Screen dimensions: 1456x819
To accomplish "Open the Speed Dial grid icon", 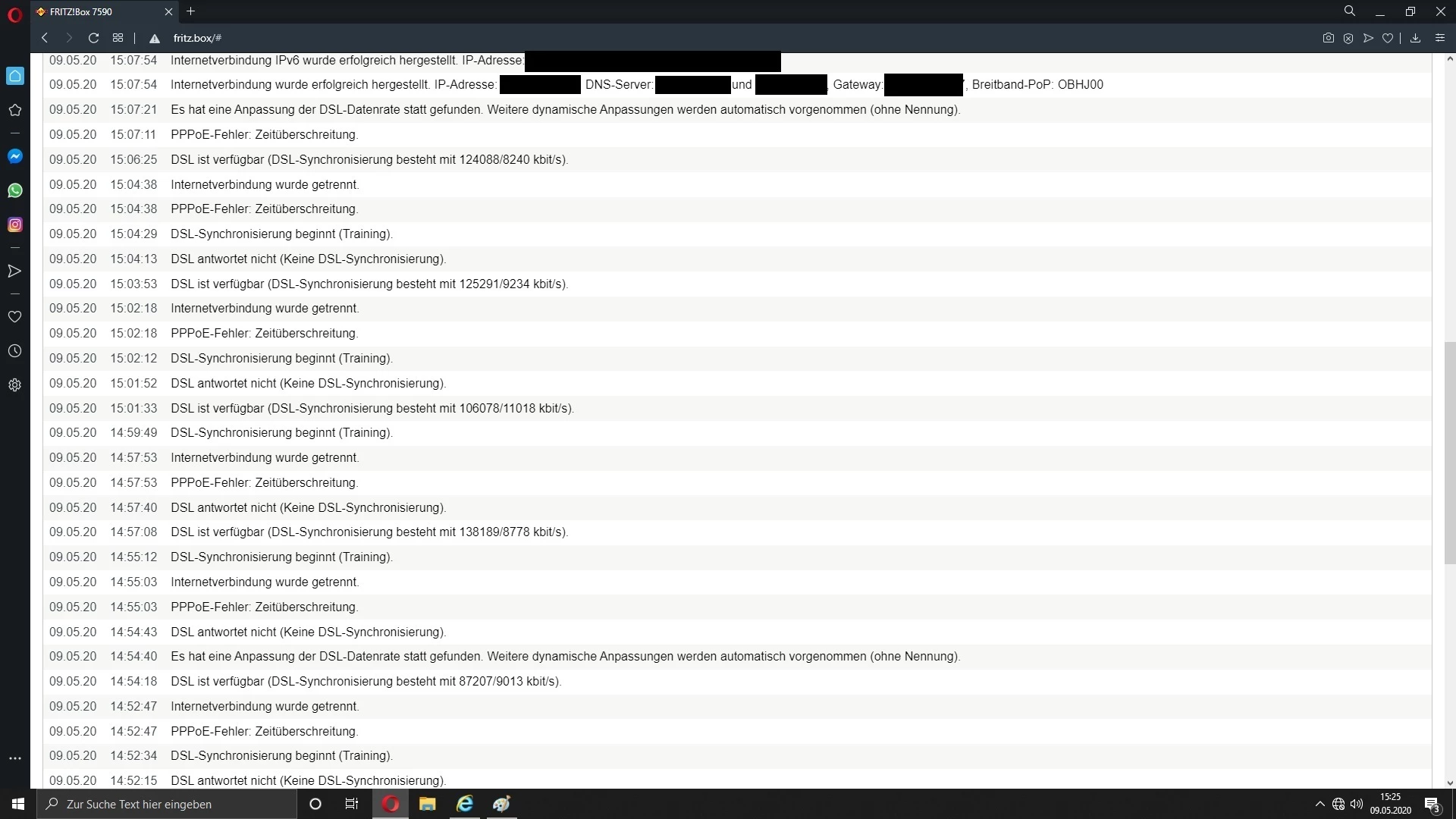I will (118, 38).
